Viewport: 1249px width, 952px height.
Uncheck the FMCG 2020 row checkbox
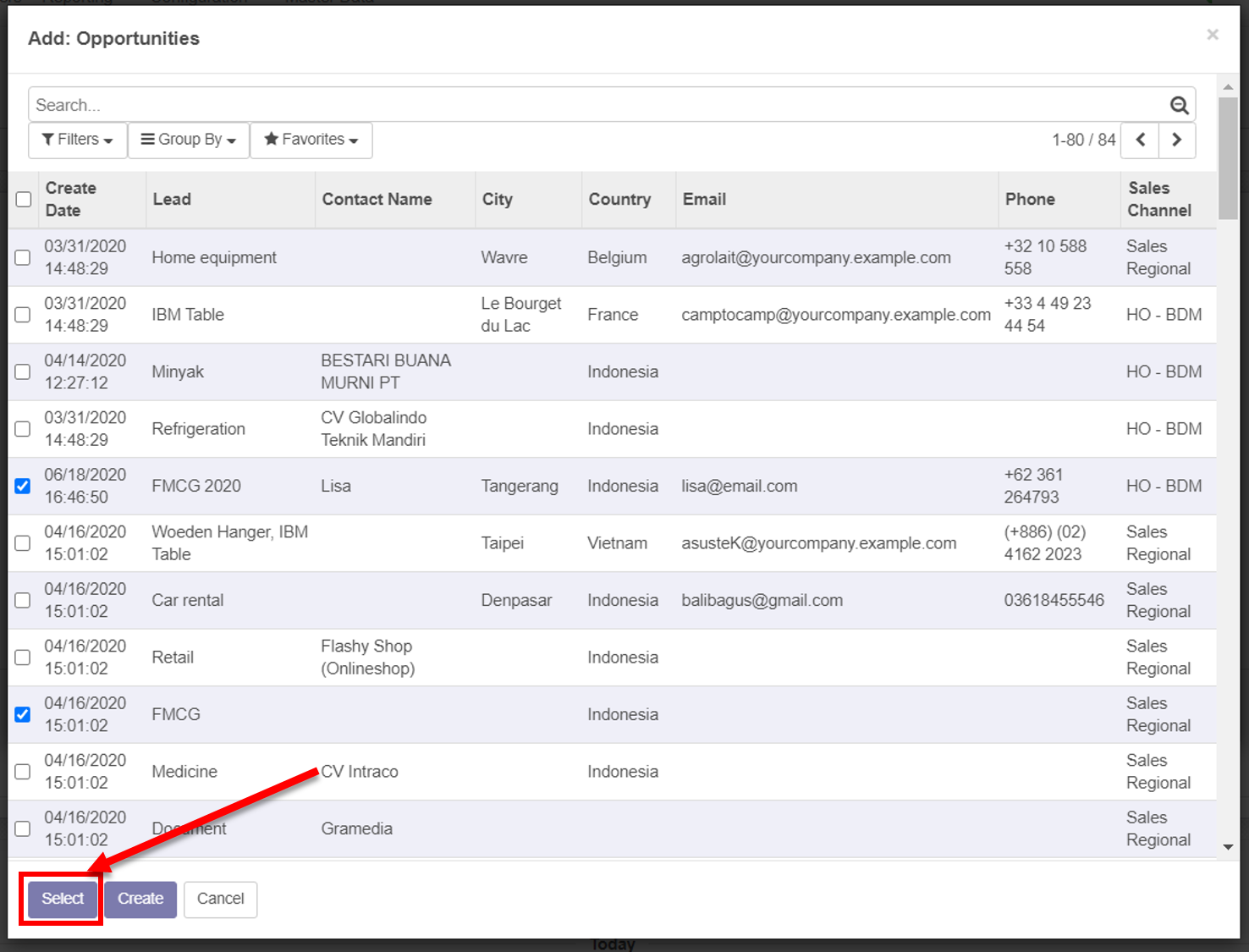click(23, 486)
